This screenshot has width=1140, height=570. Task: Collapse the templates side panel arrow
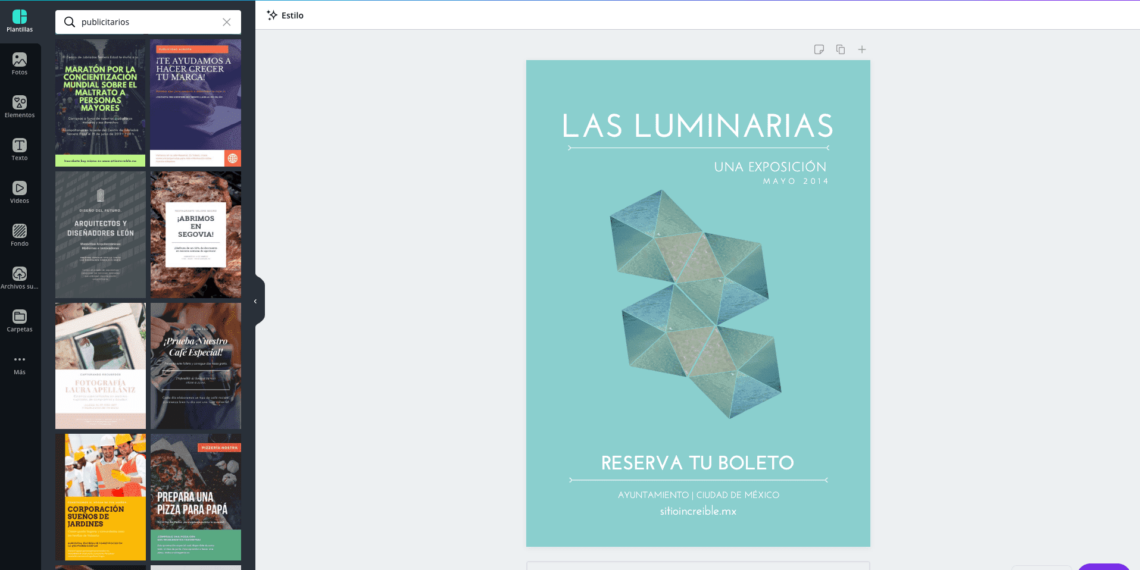[x=256, y=301]
